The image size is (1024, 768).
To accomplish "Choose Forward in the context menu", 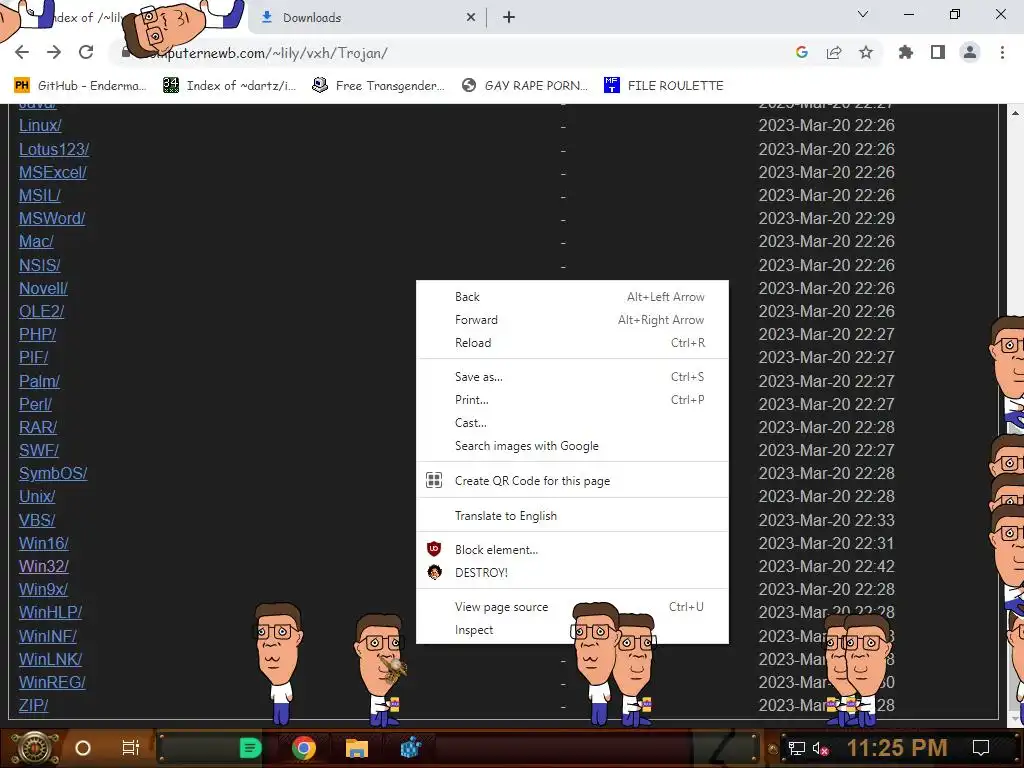I will (x=572, y=319).
